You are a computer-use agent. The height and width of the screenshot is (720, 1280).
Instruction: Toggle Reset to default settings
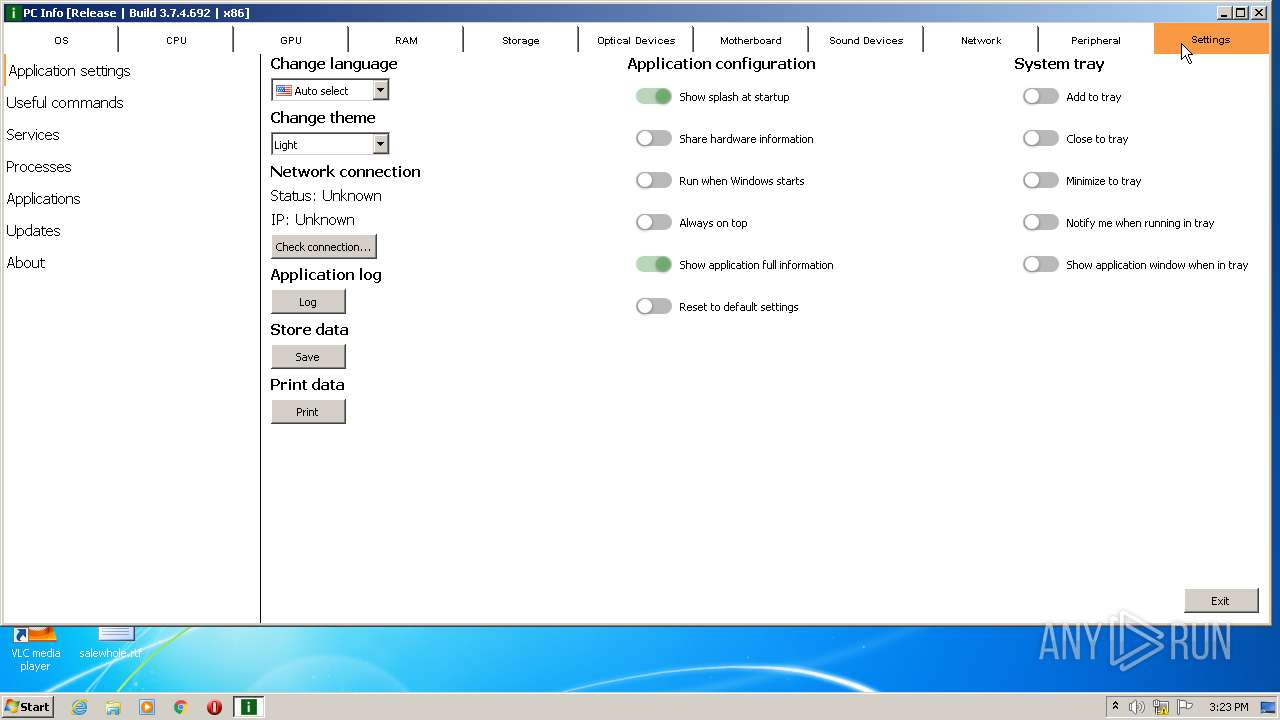click(x=654, y=307)
